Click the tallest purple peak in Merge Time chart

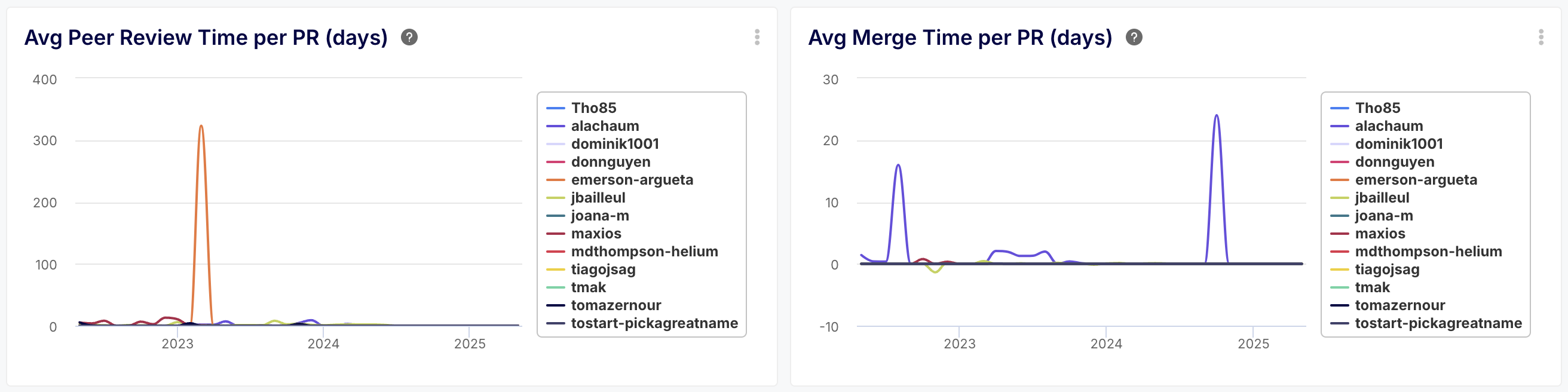1216,116
